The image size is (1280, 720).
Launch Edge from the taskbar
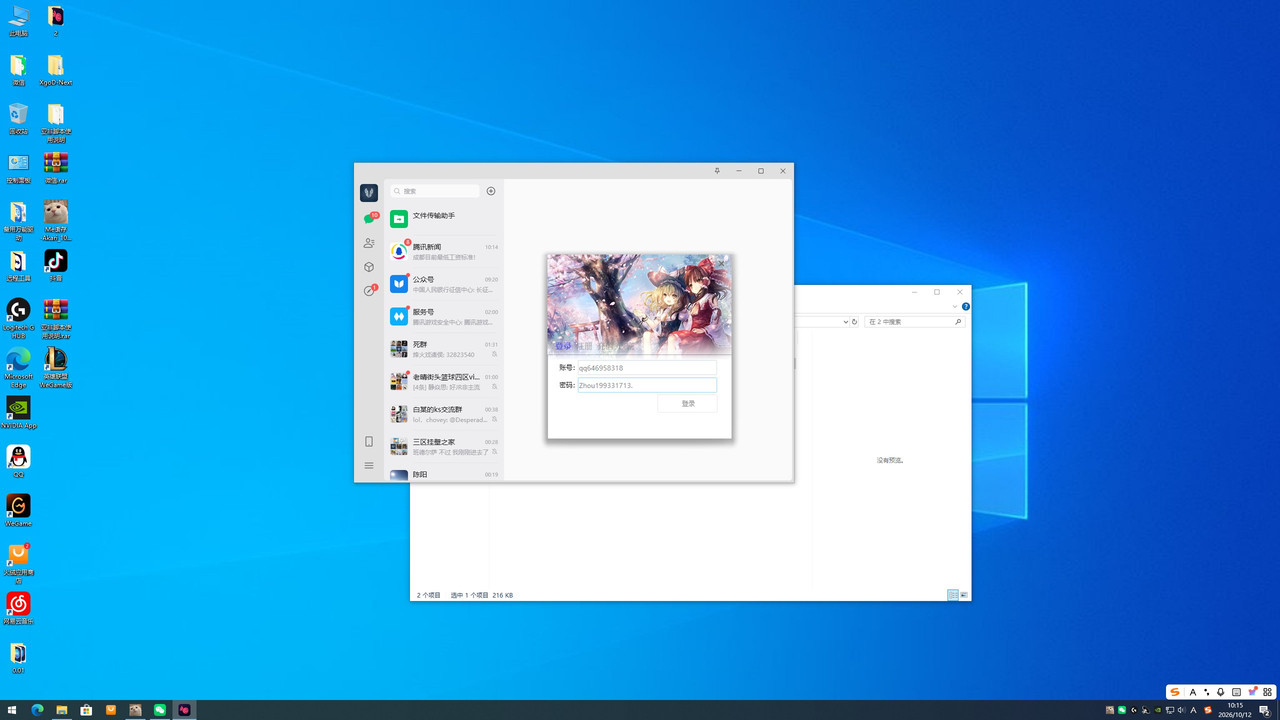tap(37, 710)
